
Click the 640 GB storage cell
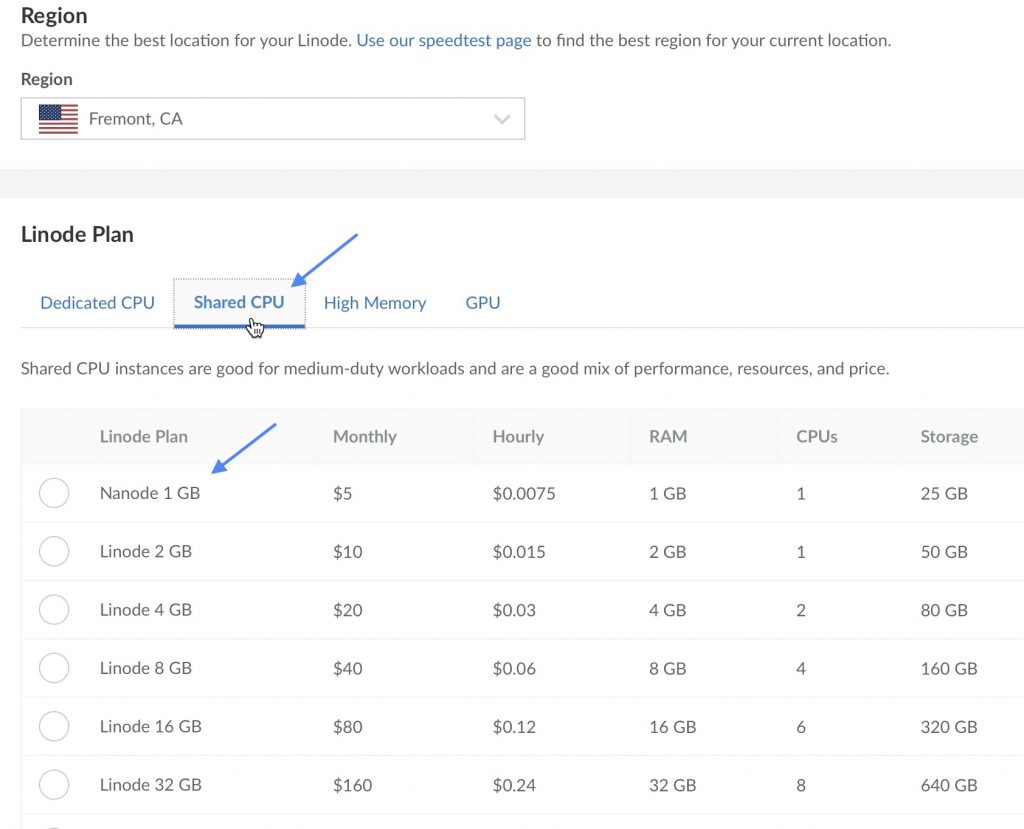949,785
